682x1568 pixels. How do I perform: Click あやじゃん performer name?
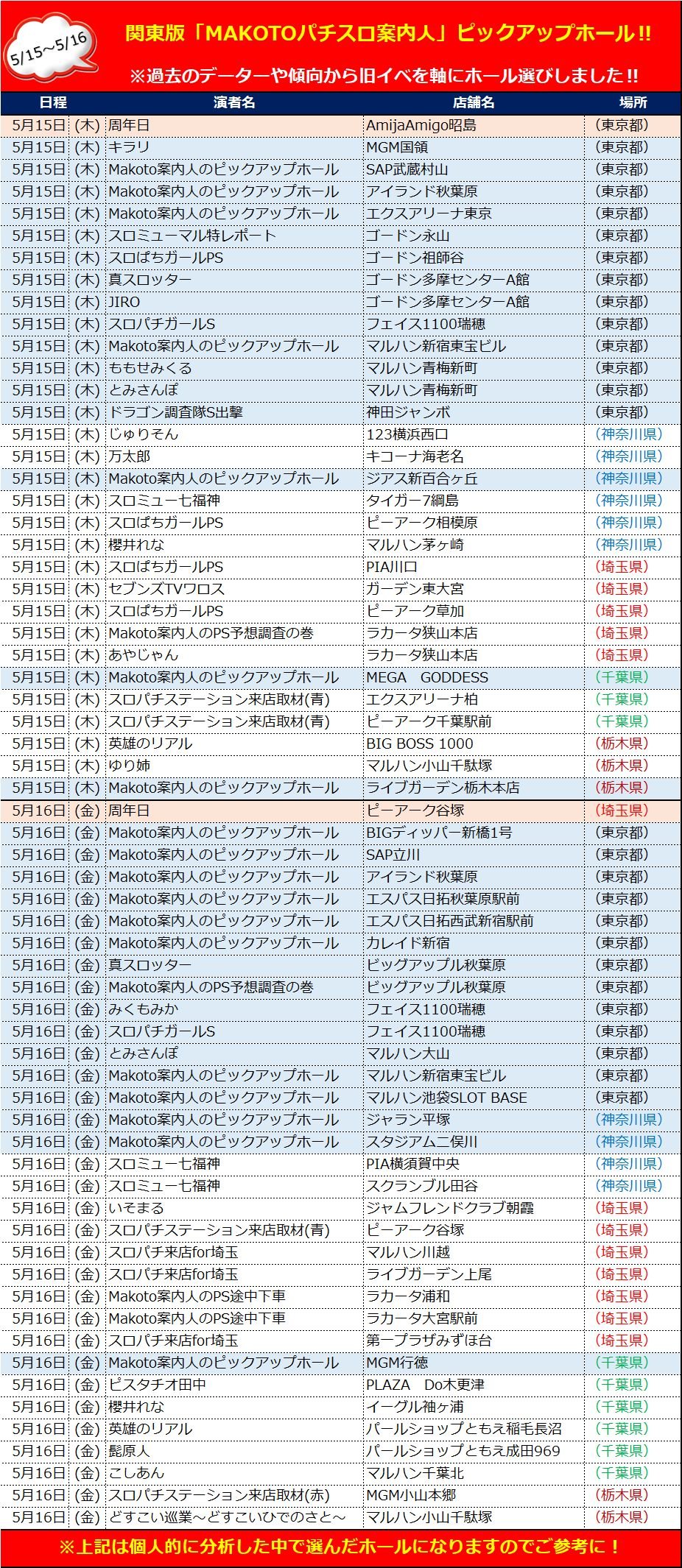coord(144,655)
